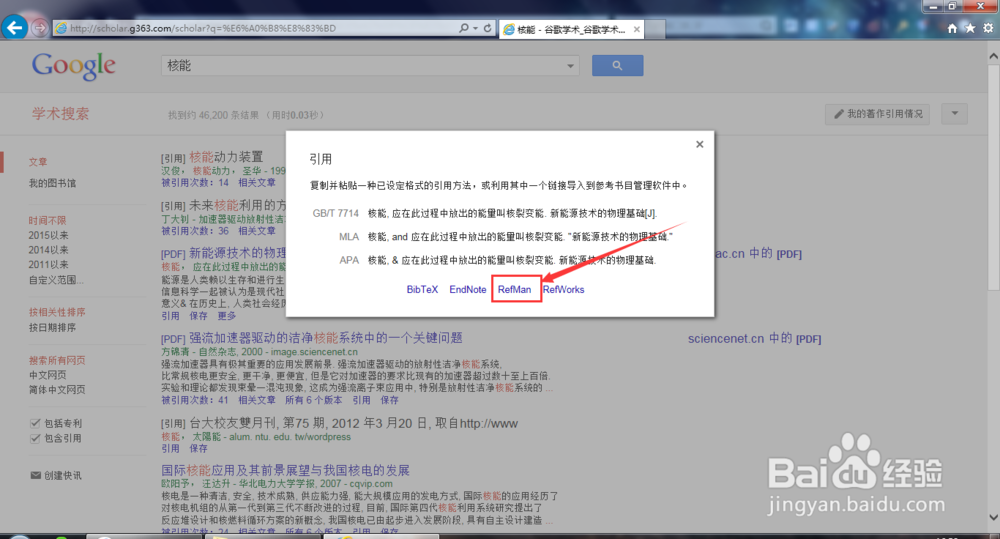Open sciencenet.cn 中的 [PDF] link
This screenshot has height=539, width=1000.
pyautogui.click(x=754, y=339)
